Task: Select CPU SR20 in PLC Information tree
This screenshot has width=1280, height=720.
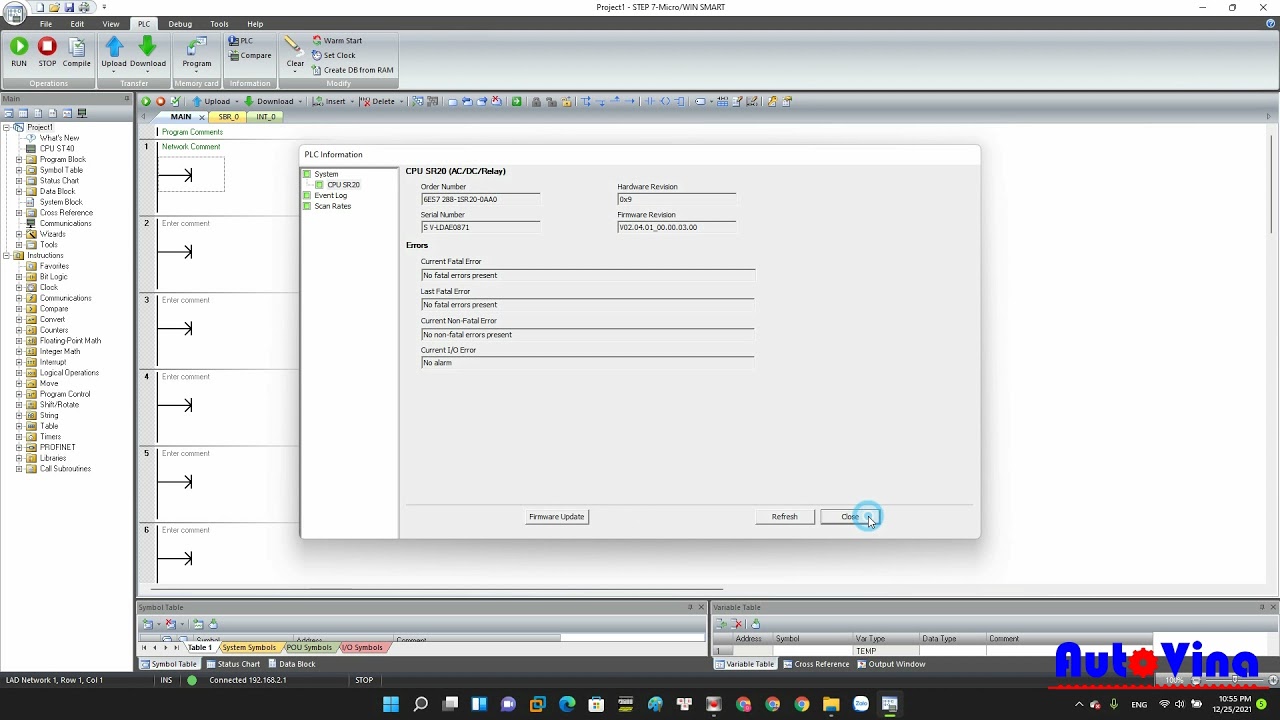Action: coord(343,185)
